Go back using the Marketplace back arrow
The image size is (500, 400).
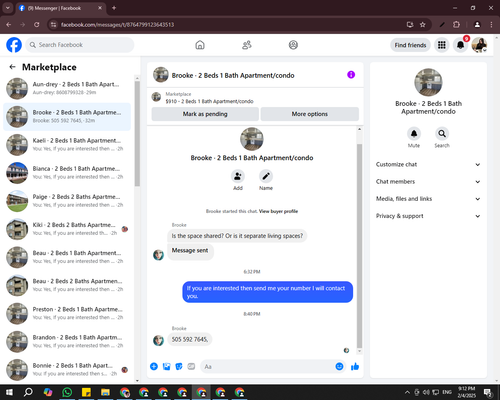12,67
